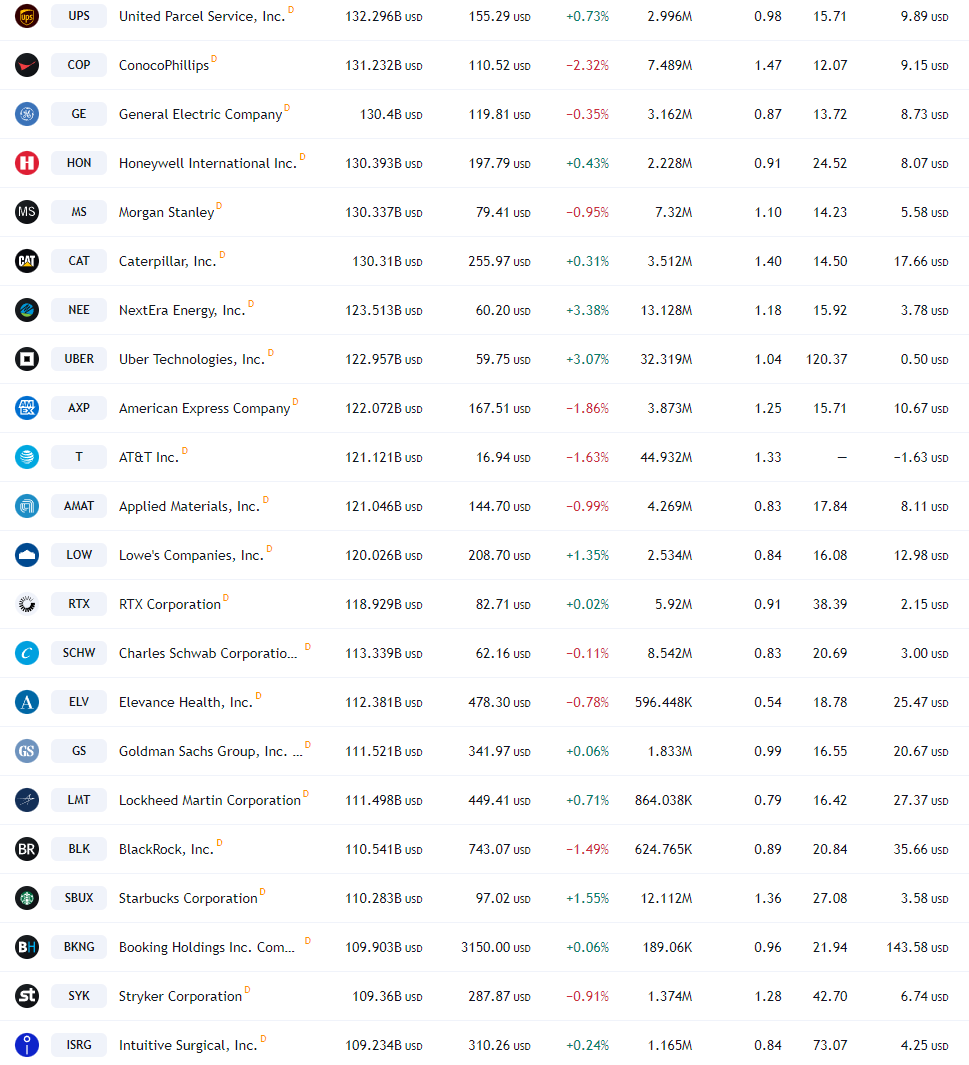This screenshot has height=1065, width=969.
Task: Click the Charles Schwab logo icon
Action: pyautogui.click(x=27, y=653)
